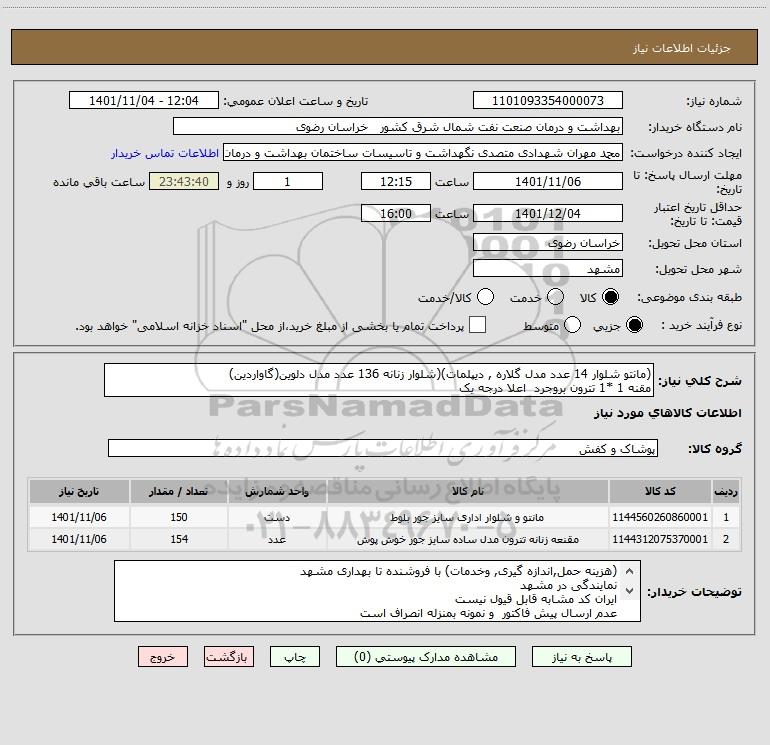
Task: Click product code 1144560260860001
Action: [x=660, y=517]
